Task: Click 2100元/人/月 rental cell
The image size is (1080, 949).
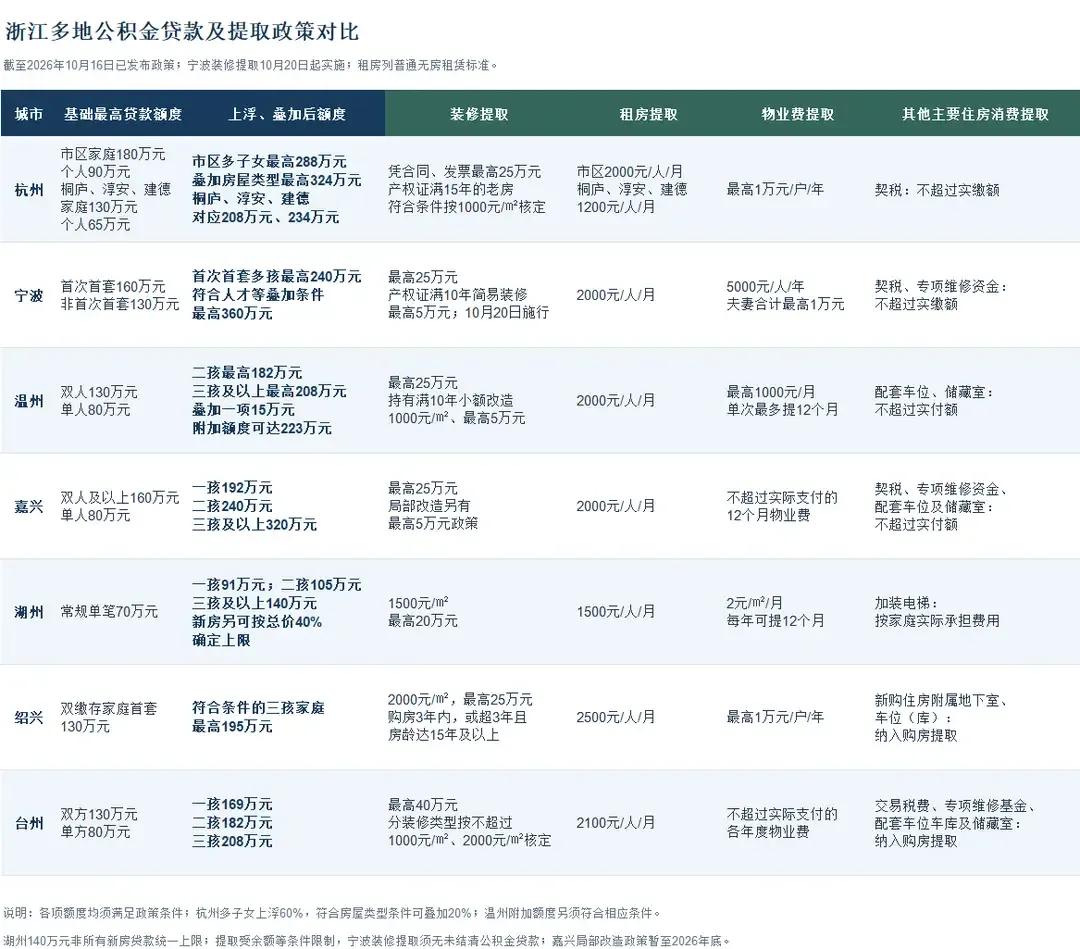Action: point(616,823)
